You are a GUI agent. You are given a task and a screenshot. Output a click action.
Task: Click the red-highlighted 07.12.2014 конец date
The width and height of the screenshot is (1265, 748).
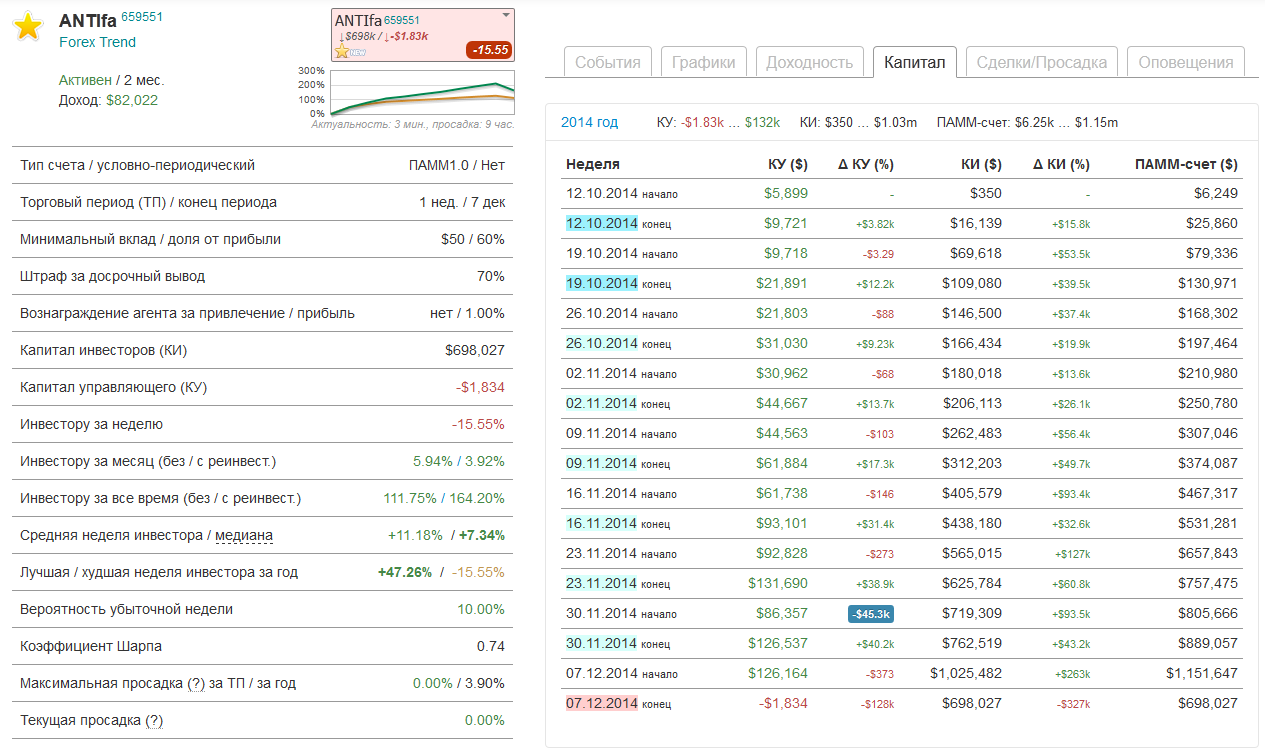coord(601,703)
